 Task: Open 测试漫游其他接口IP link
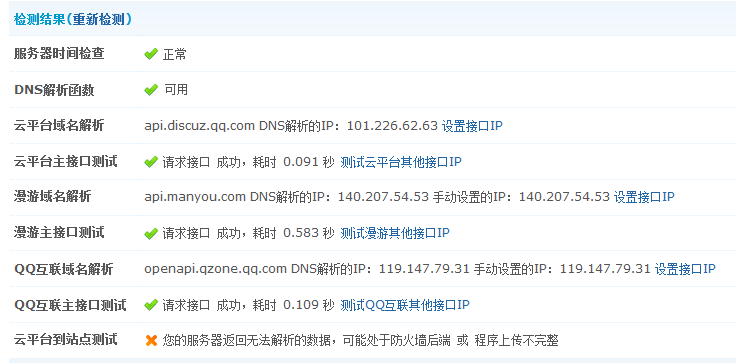pos(395,232)
